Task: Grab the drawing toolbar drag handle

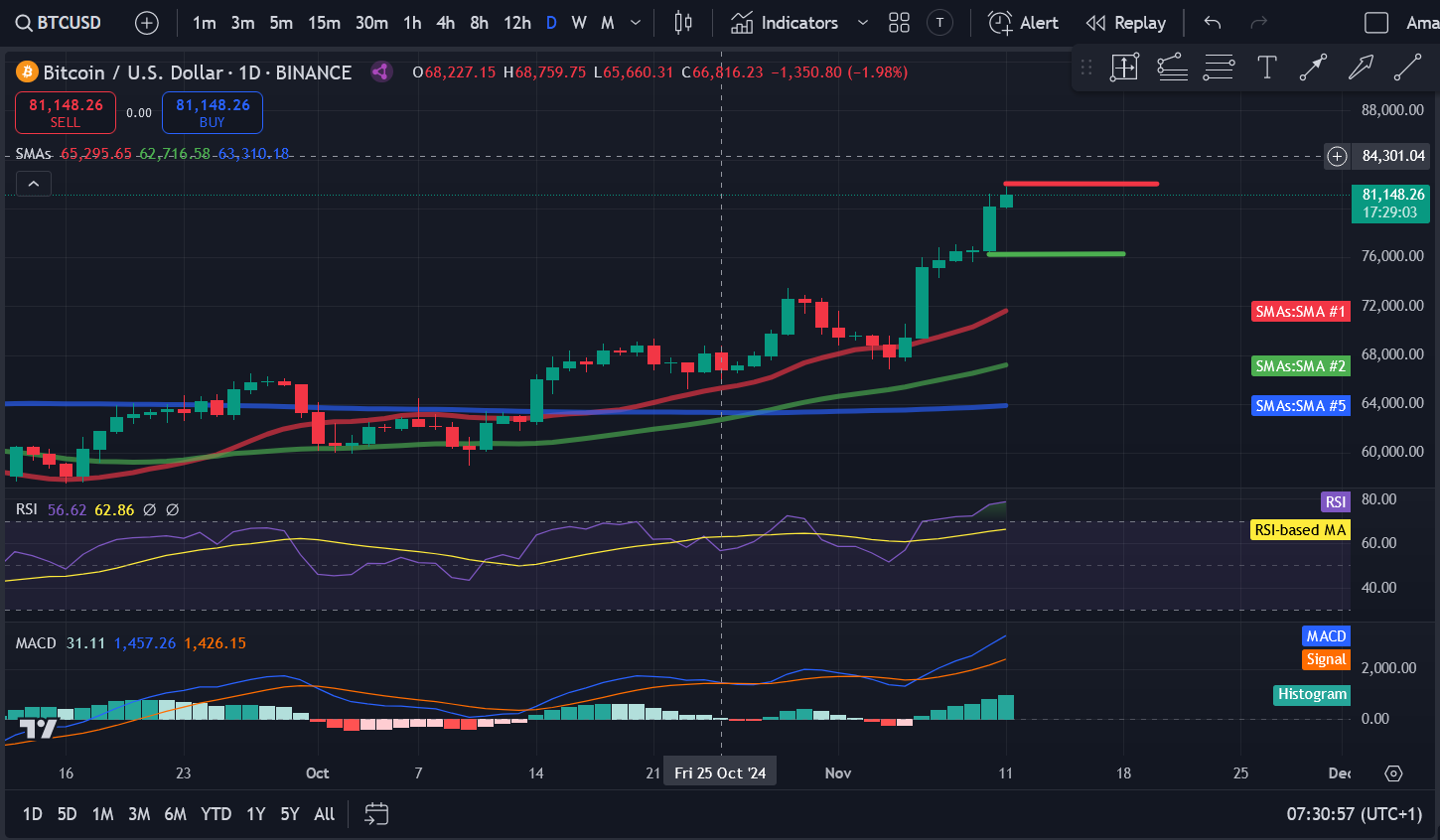Action: point(1086,68)
